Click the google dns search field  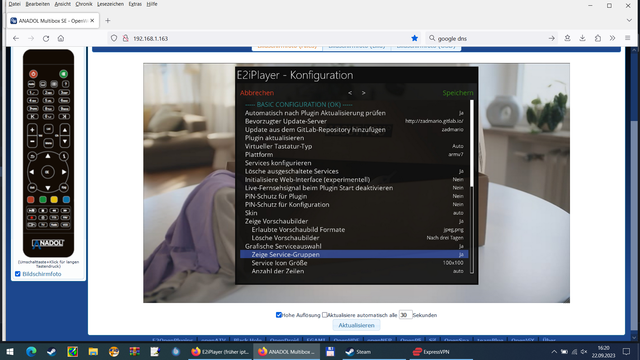pos(490,38)
